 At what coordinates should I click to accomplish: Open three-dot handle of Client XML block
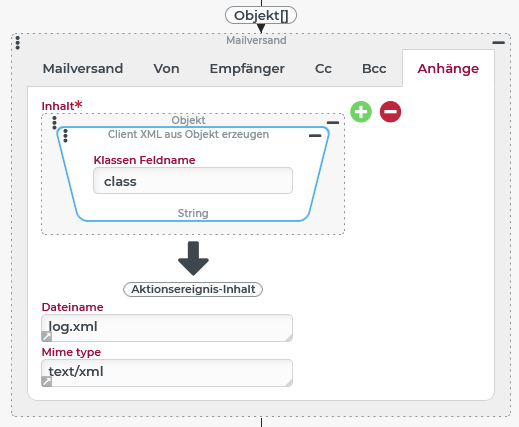[x=65, y=136]
